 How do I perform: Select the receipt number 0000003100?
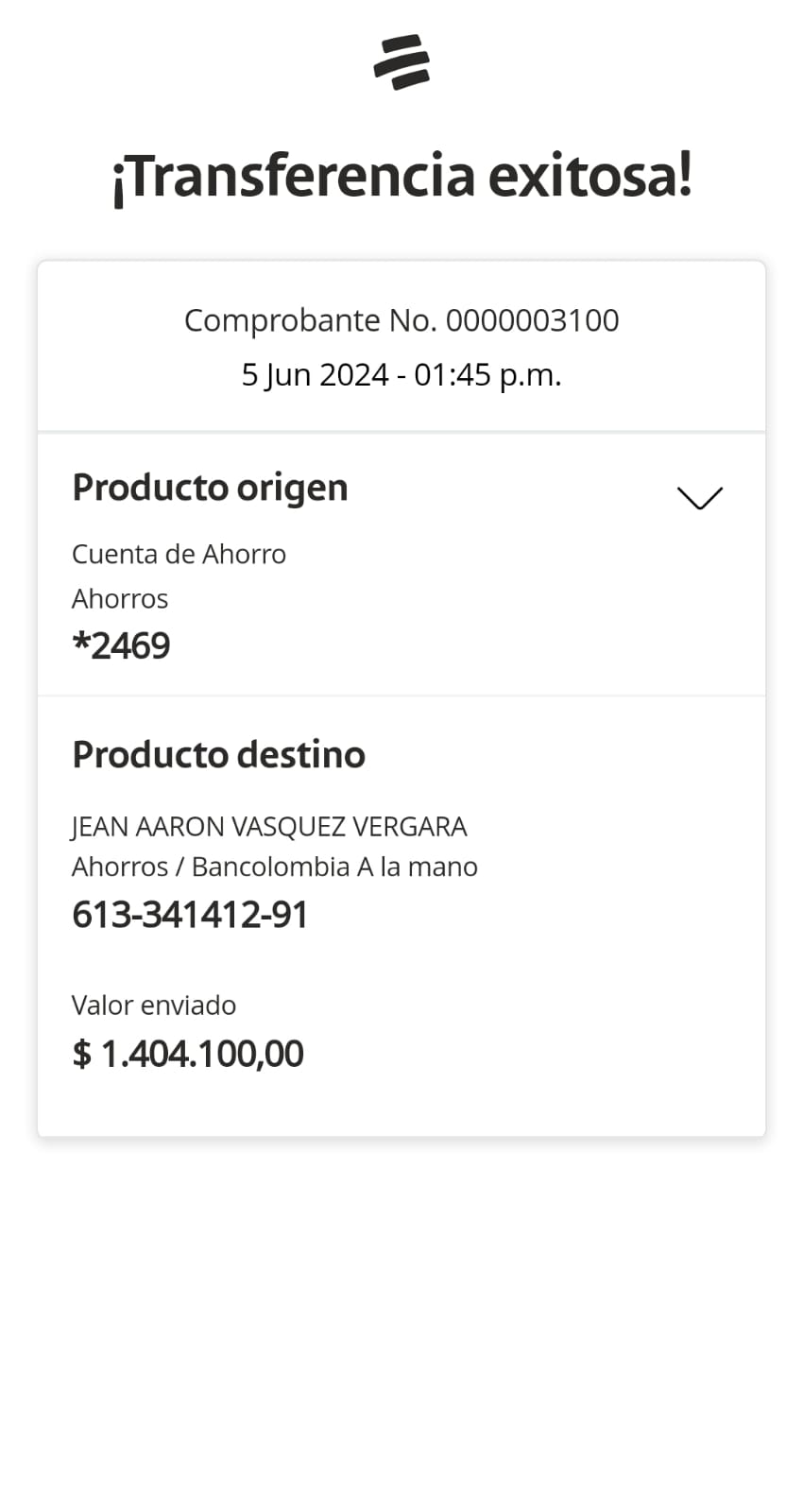coord(532,320)
